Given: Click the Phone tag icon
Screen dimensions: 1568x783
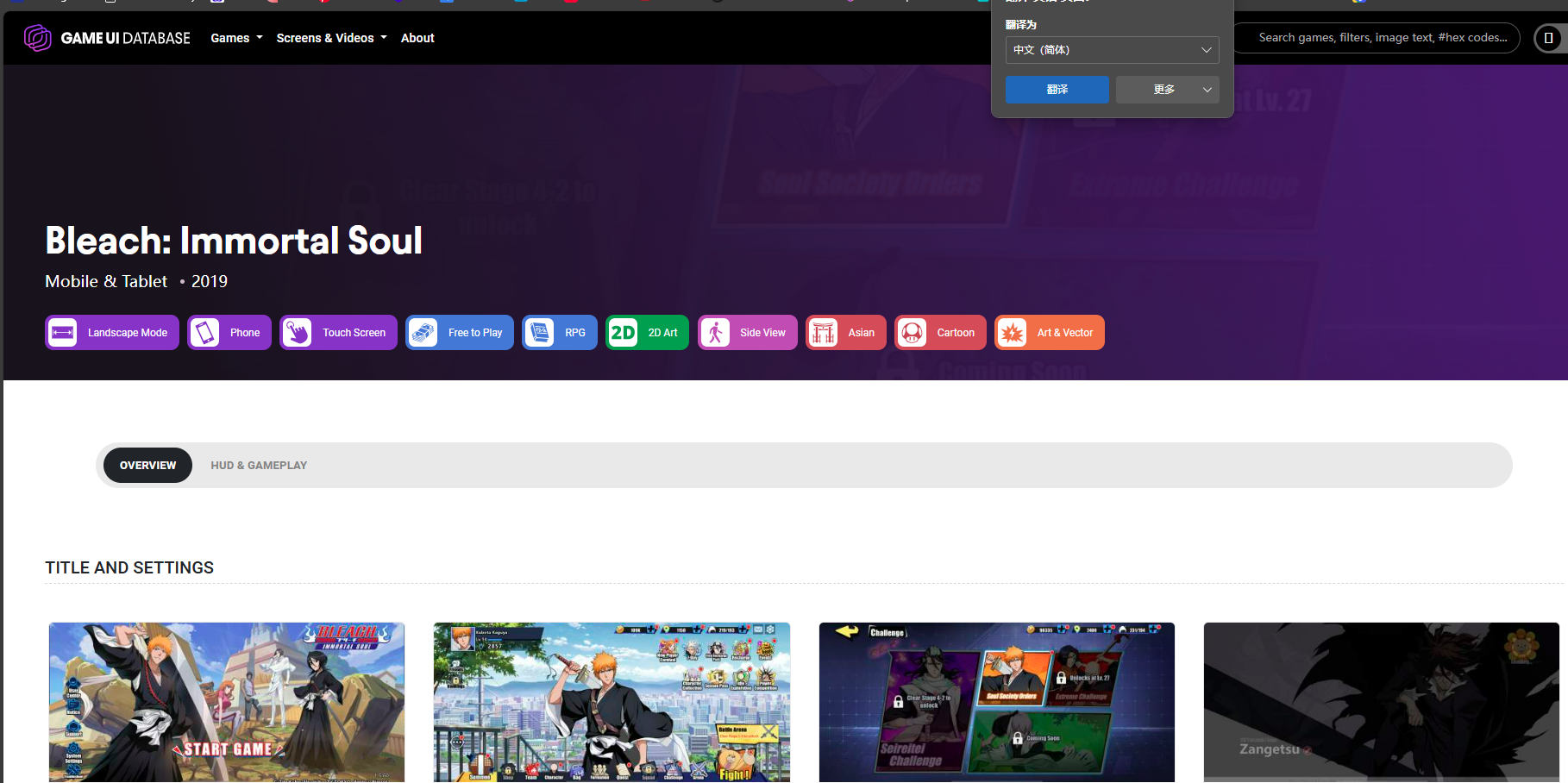Looking at the screenshot, I should click(205, 333).
